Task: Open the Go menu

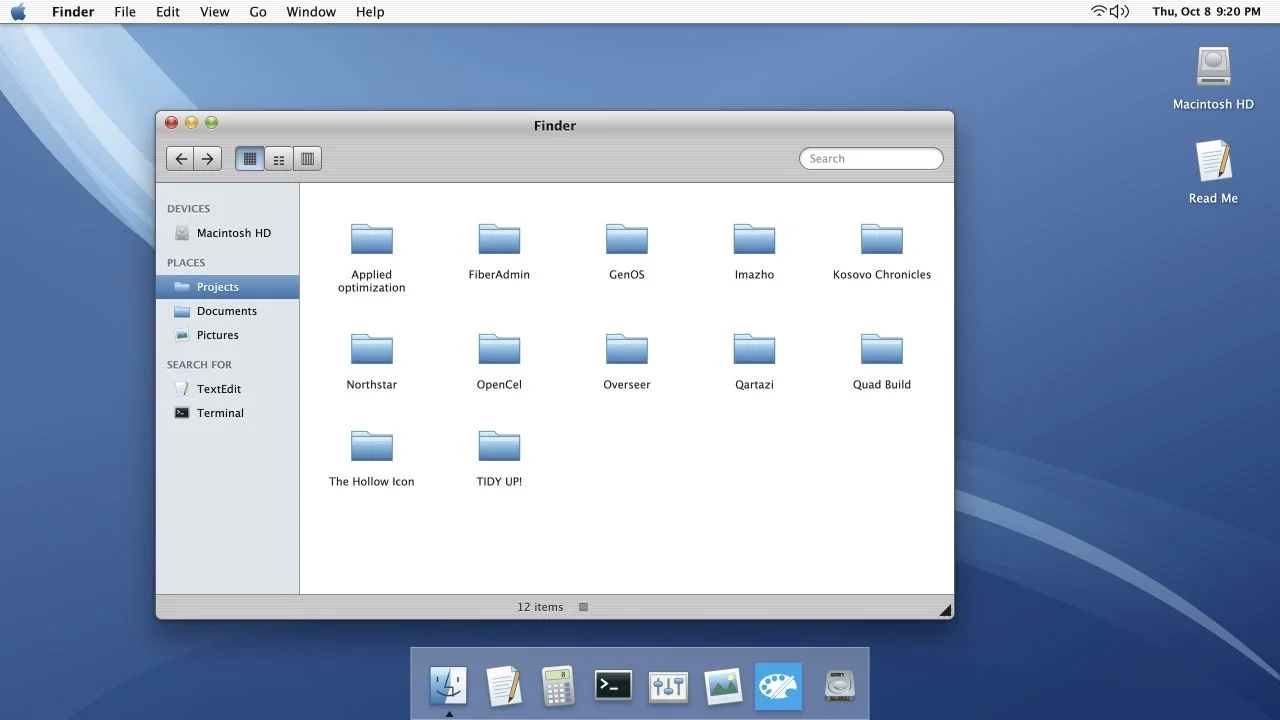Action: coord(258,12)
